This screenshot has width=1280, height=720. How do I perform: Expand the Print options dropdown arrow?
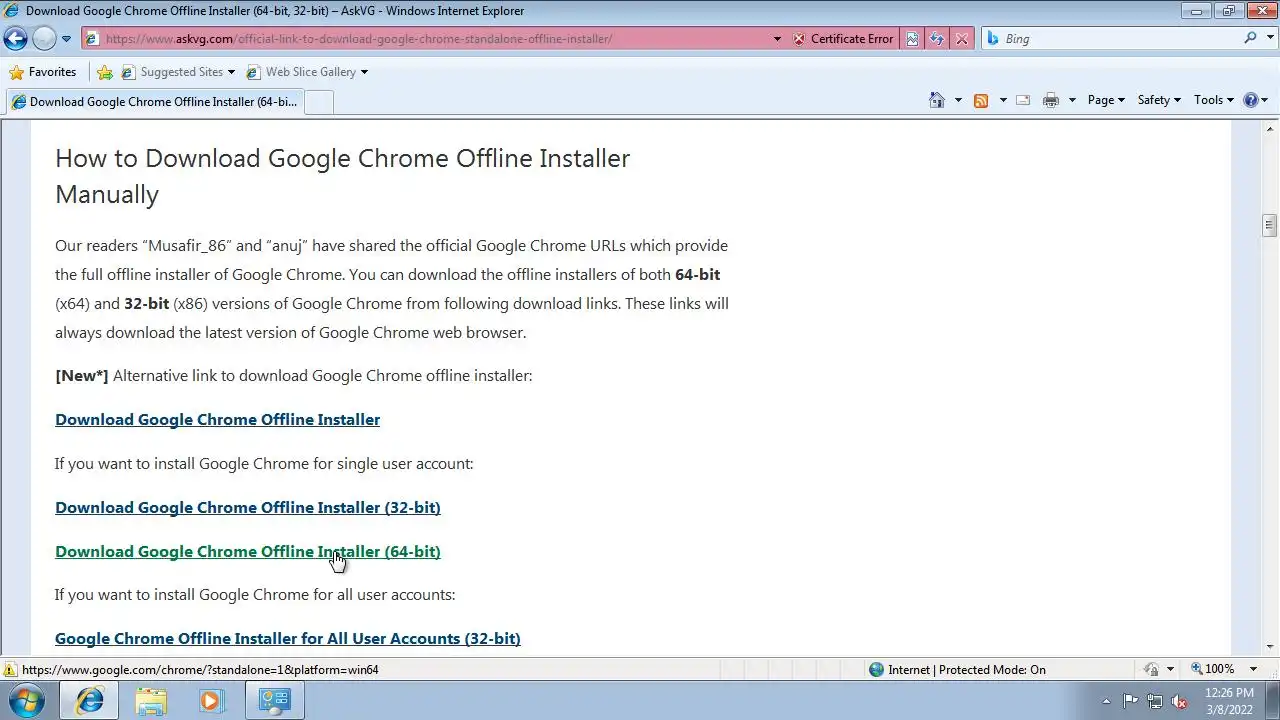[1072, 100]
